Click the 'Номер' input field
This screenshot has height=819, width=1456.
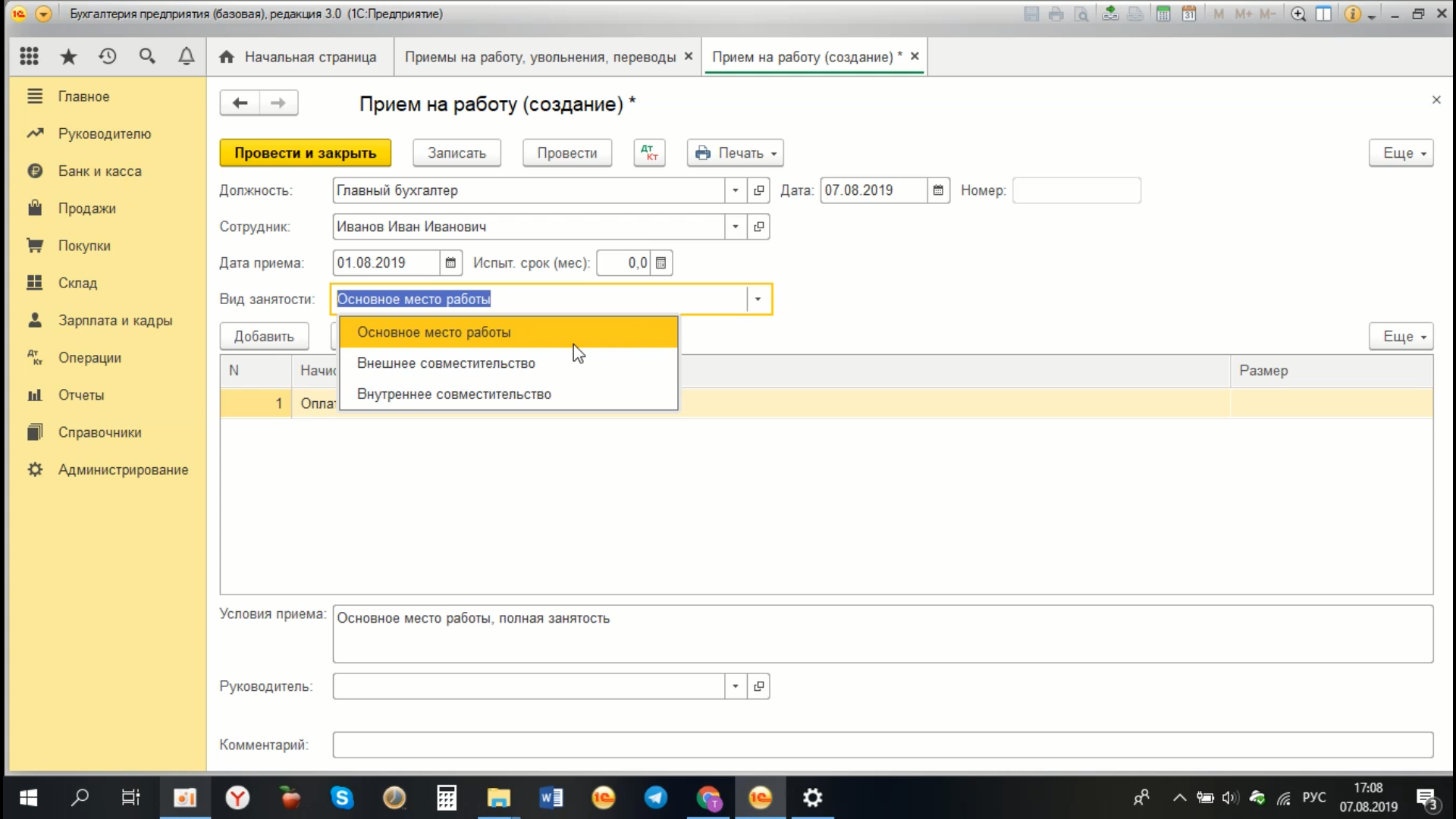click(1075, 190)
